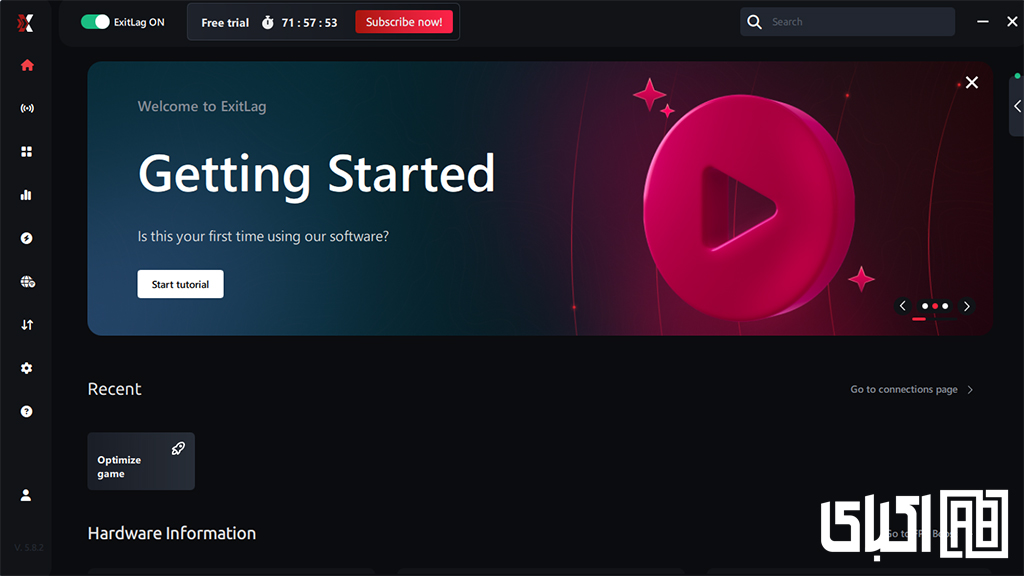Viewport: 1024px width, 576px height.
Task: Click the magnifier search icon
Action: tap(754, 22)
